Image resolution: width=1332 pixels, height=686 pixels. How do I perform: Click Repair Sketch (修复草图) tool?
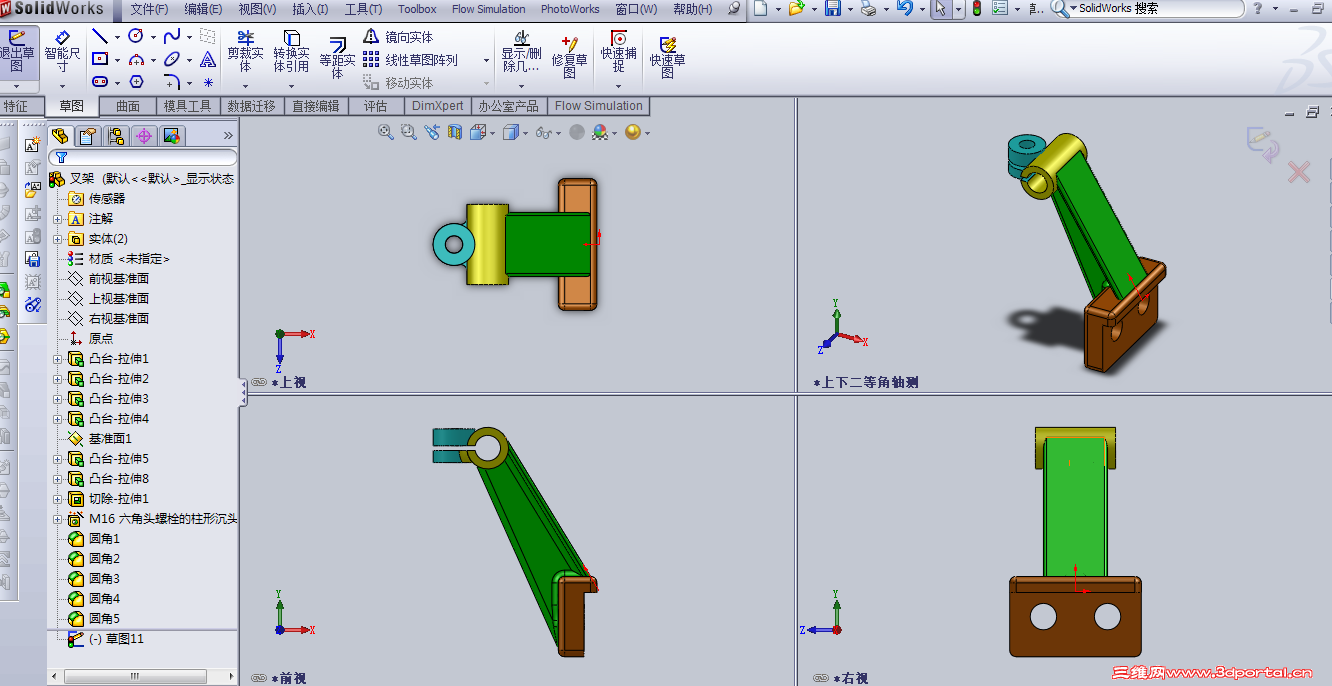coord(570,57)
